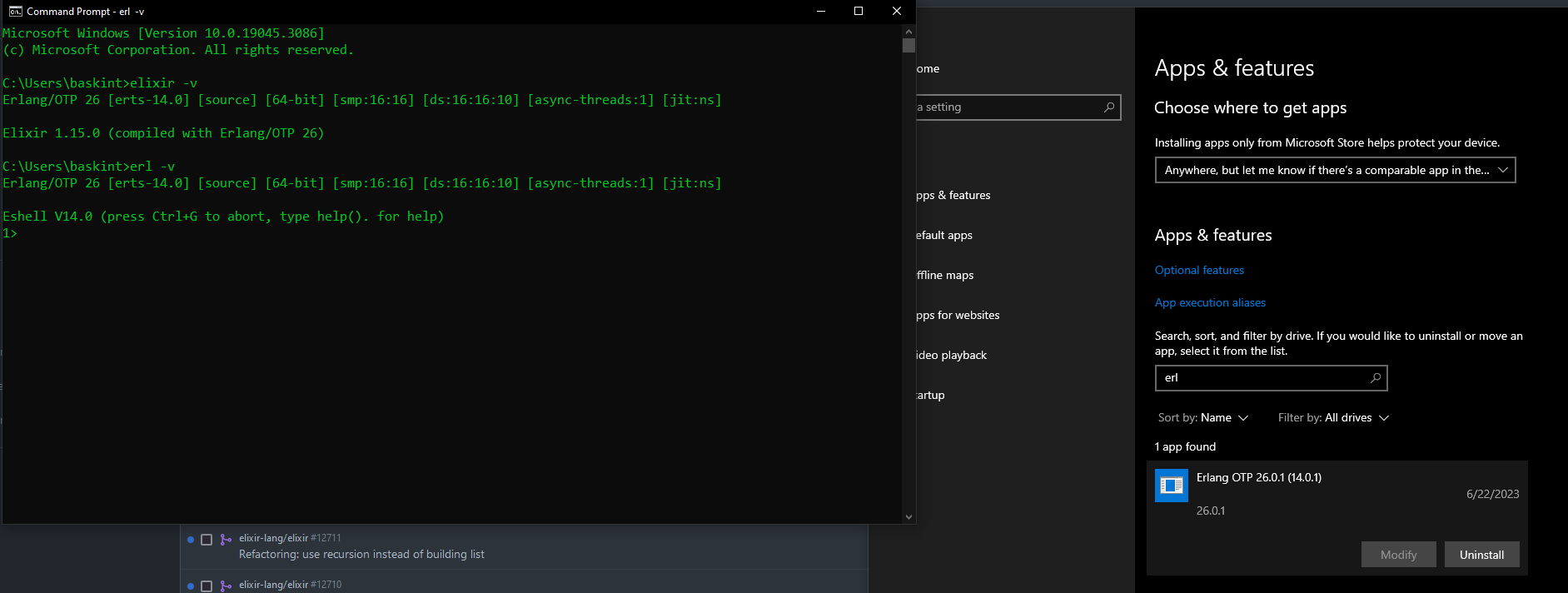Click the Modify button for Erlang OTP
This screenshot has width=1568, height=593.
pyautogui.click(x=1398, y=555)
